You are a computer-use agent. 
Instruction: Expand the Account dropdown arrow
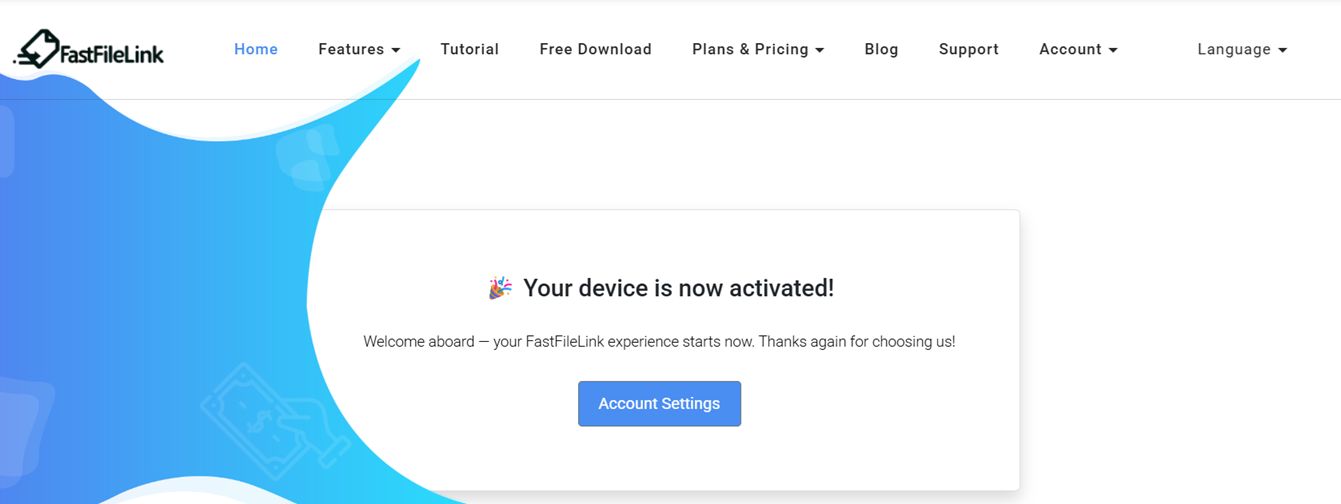click(x=1113, y=50)
